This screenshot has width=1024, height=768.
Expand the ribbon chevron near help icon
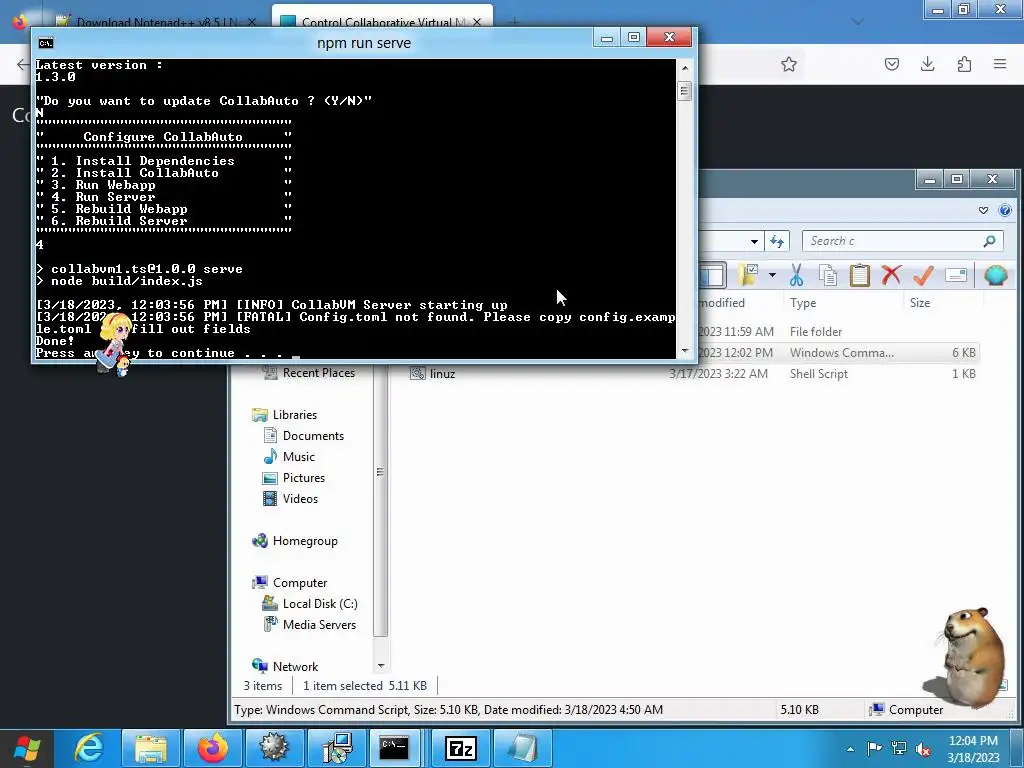click(984, 210)
